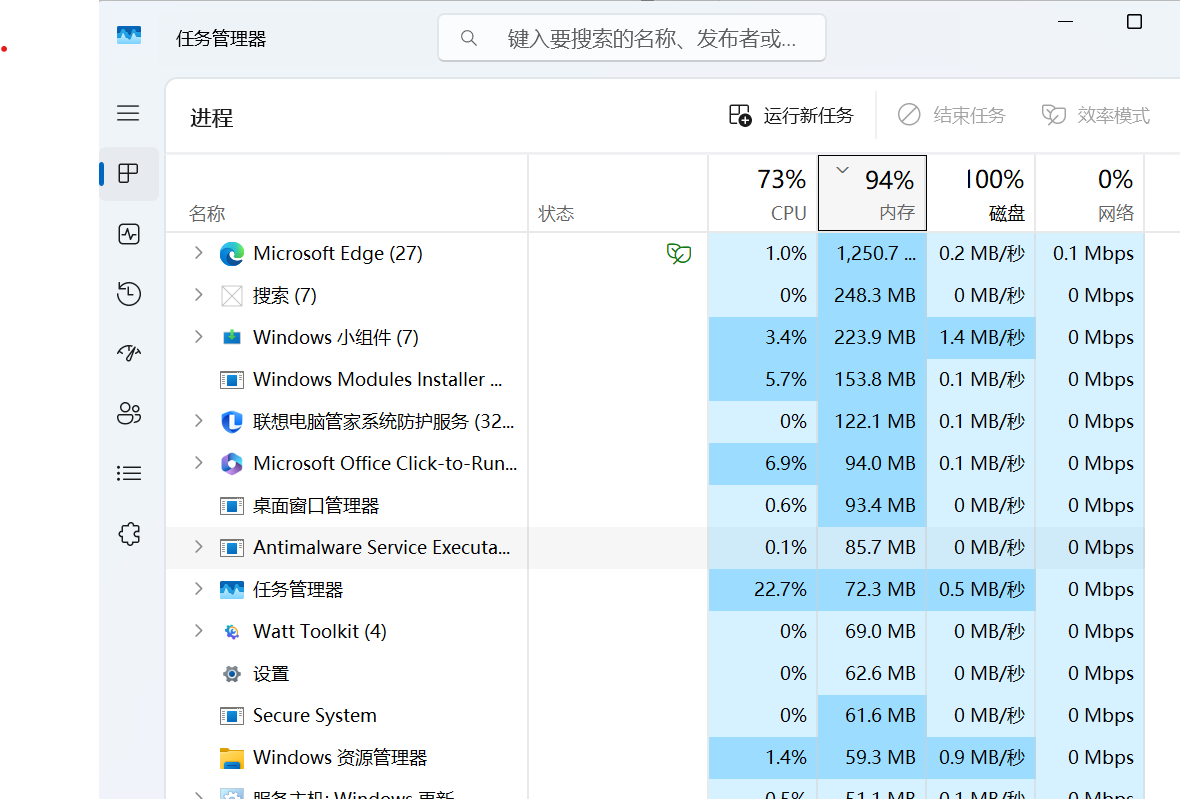Click the 0.1 Mbps network cell
The height and width of the screenshot is (799, 1180).
click(1090, 253)
